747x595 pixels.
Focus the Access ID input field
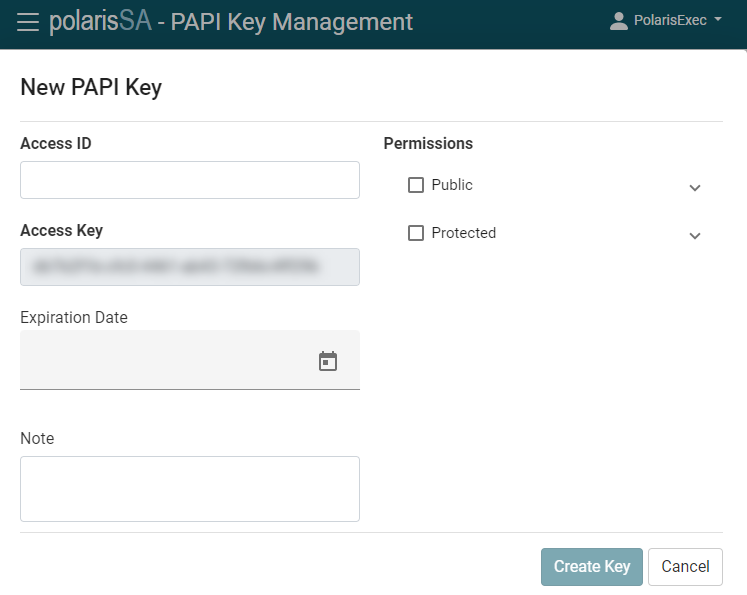click(x=190, y=180)
